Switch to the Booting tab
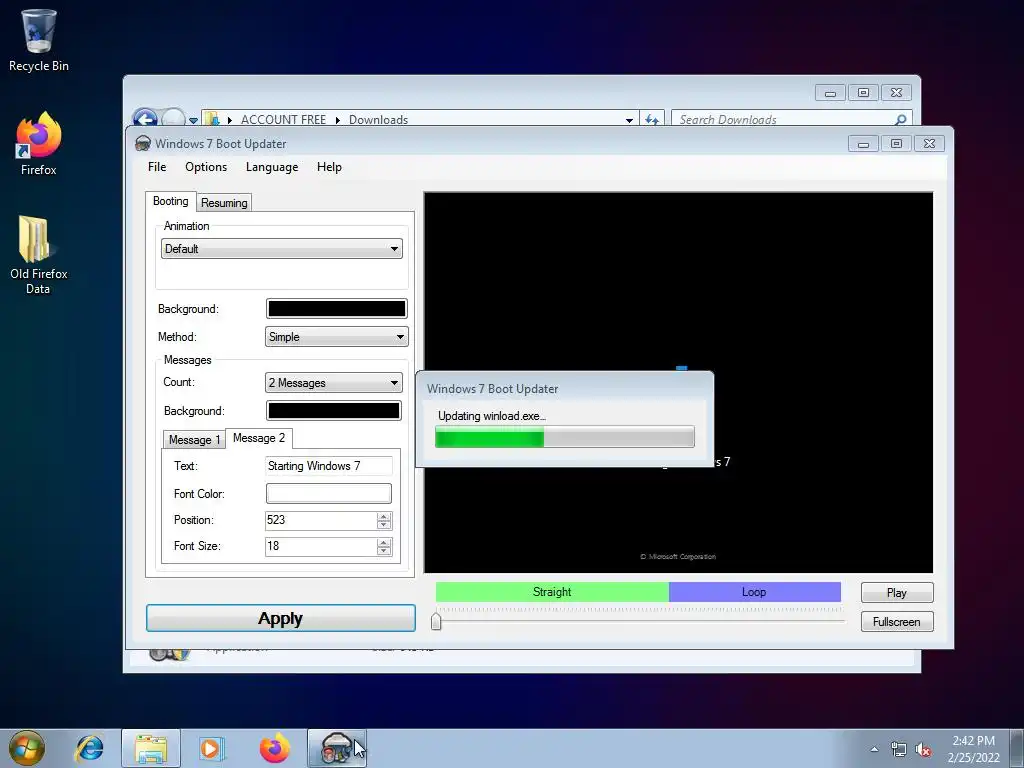Viewport: 1024px width, 768px height. 170,201
